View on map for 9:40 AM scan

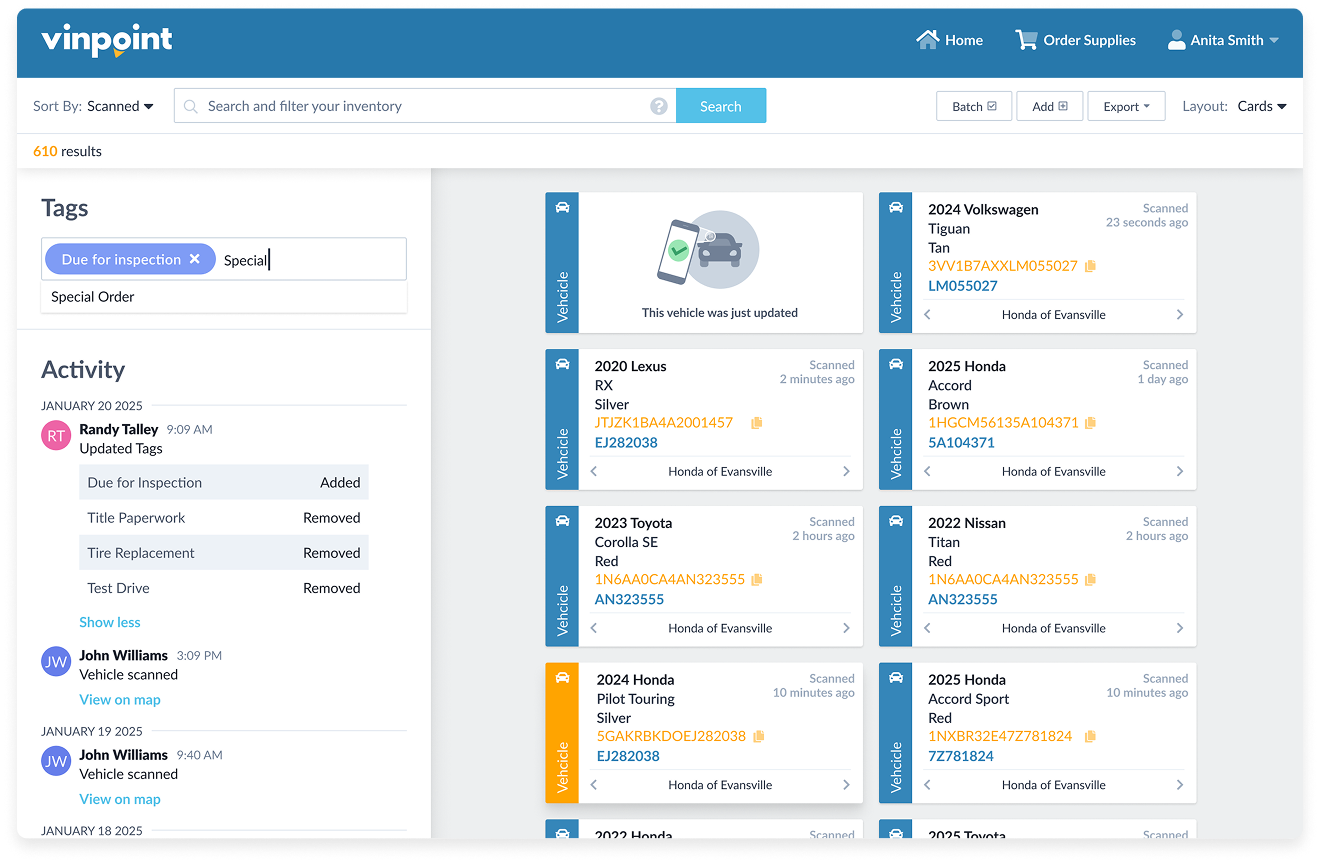coord(120,799)
